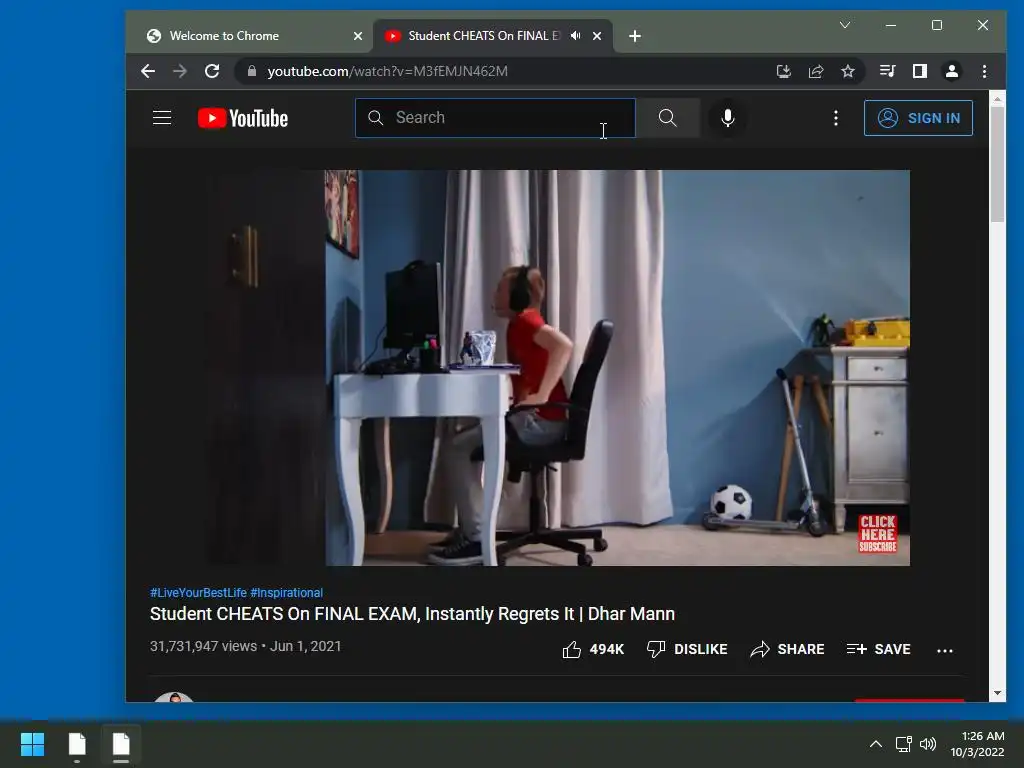1024x768 pixels.
Task: Open the #Inspirational hashtag link
Action: 287,593
